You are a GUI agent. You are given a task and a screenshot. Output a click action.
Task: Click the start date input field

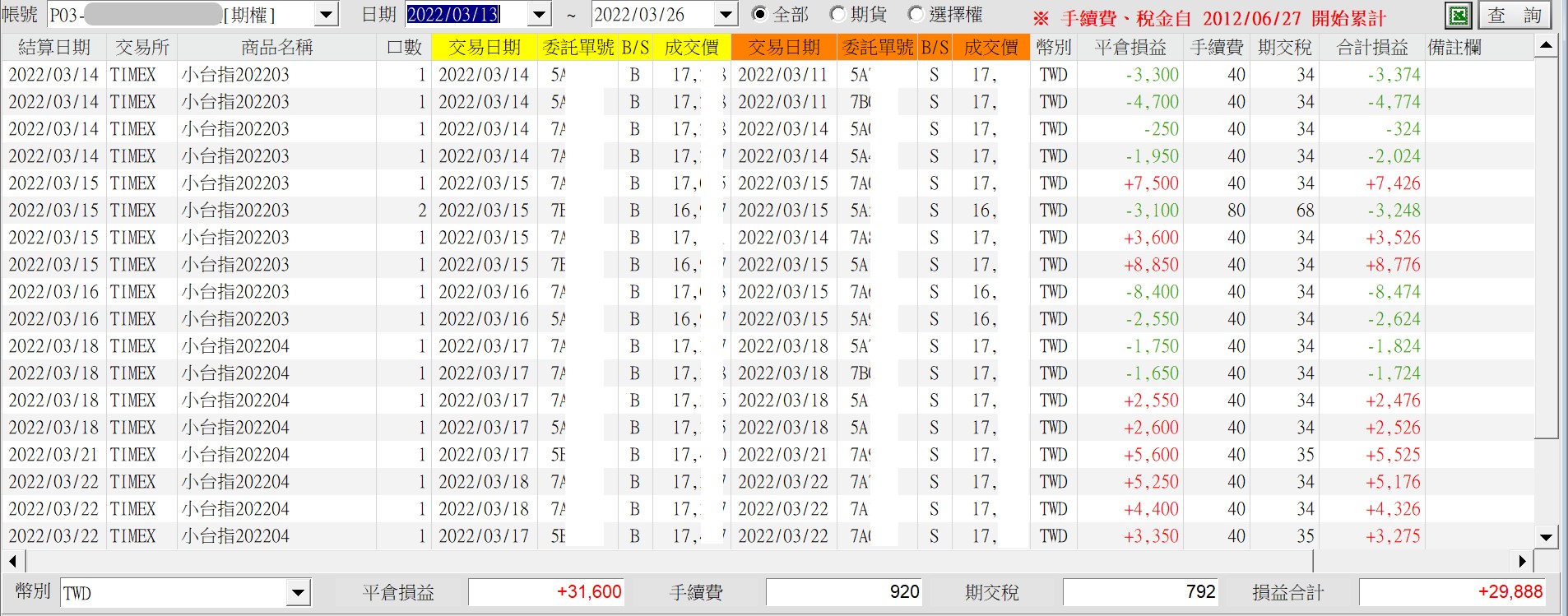[x=466, y=15]
